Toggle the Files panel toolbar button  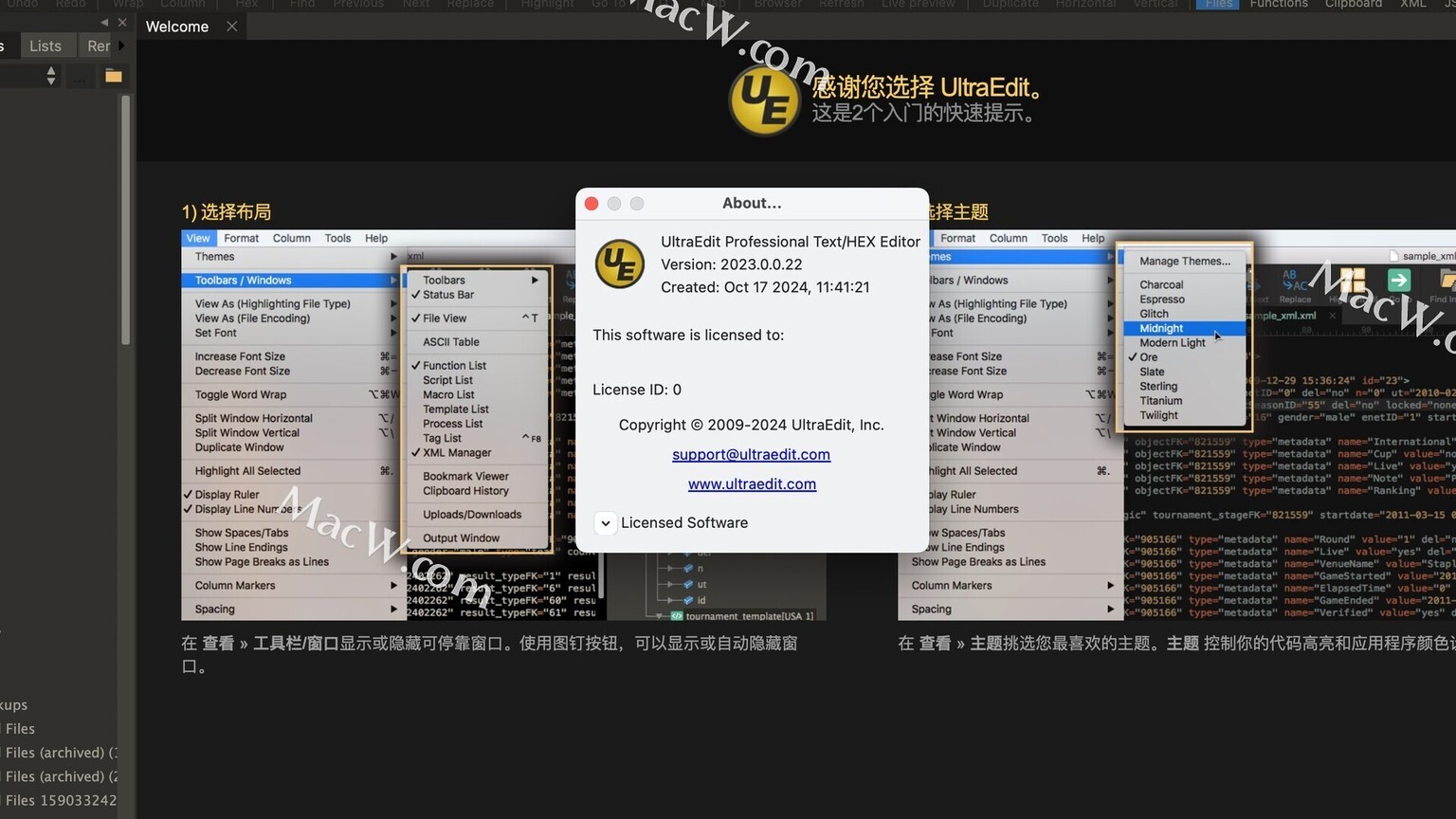[x=1219, y=4]
